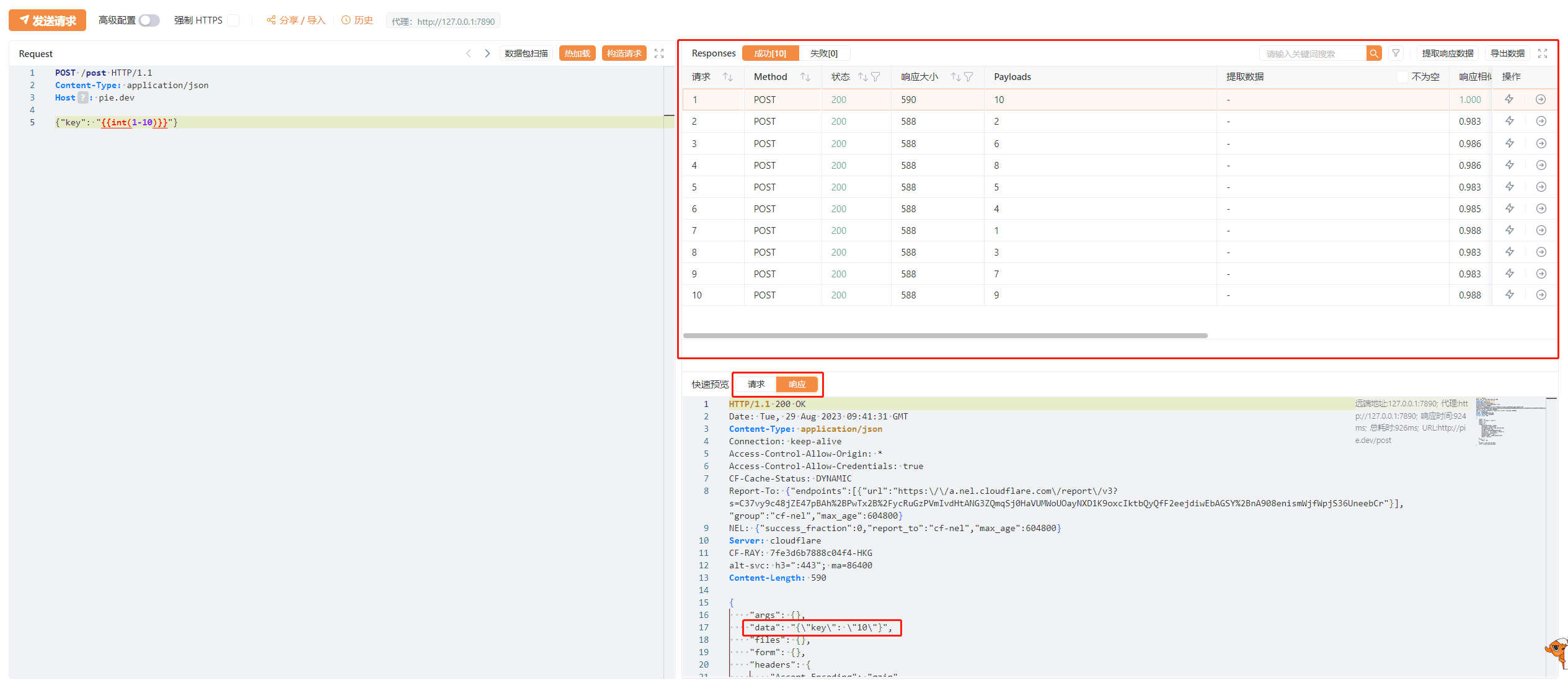Check the 强制 HTTPS checkbox
This screenshot has height=680, width=1568.
[x=233, y=20]
